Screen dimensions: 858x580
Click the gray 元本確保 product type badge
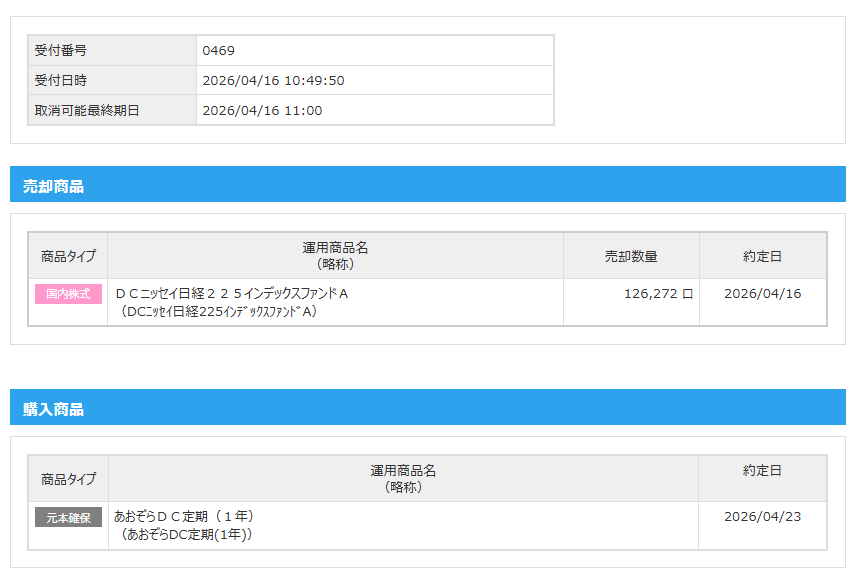(x=69, y=517)
